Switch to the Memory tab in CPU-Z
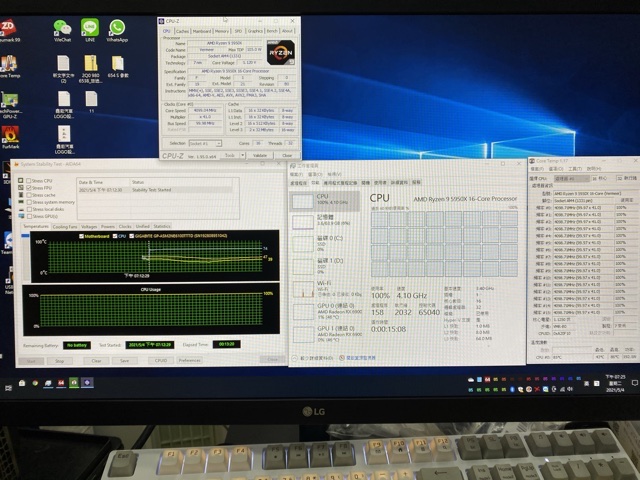The image size is (640, 480). [222, 31]
